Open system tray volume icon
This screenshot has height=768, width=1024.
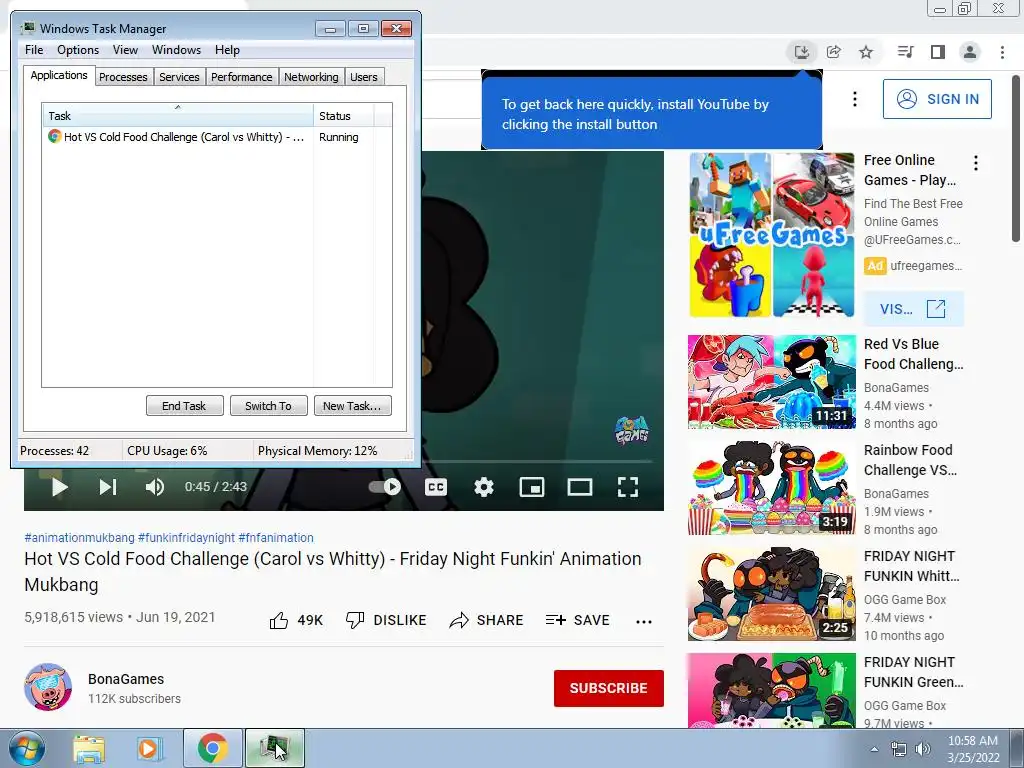click(923, 749)
